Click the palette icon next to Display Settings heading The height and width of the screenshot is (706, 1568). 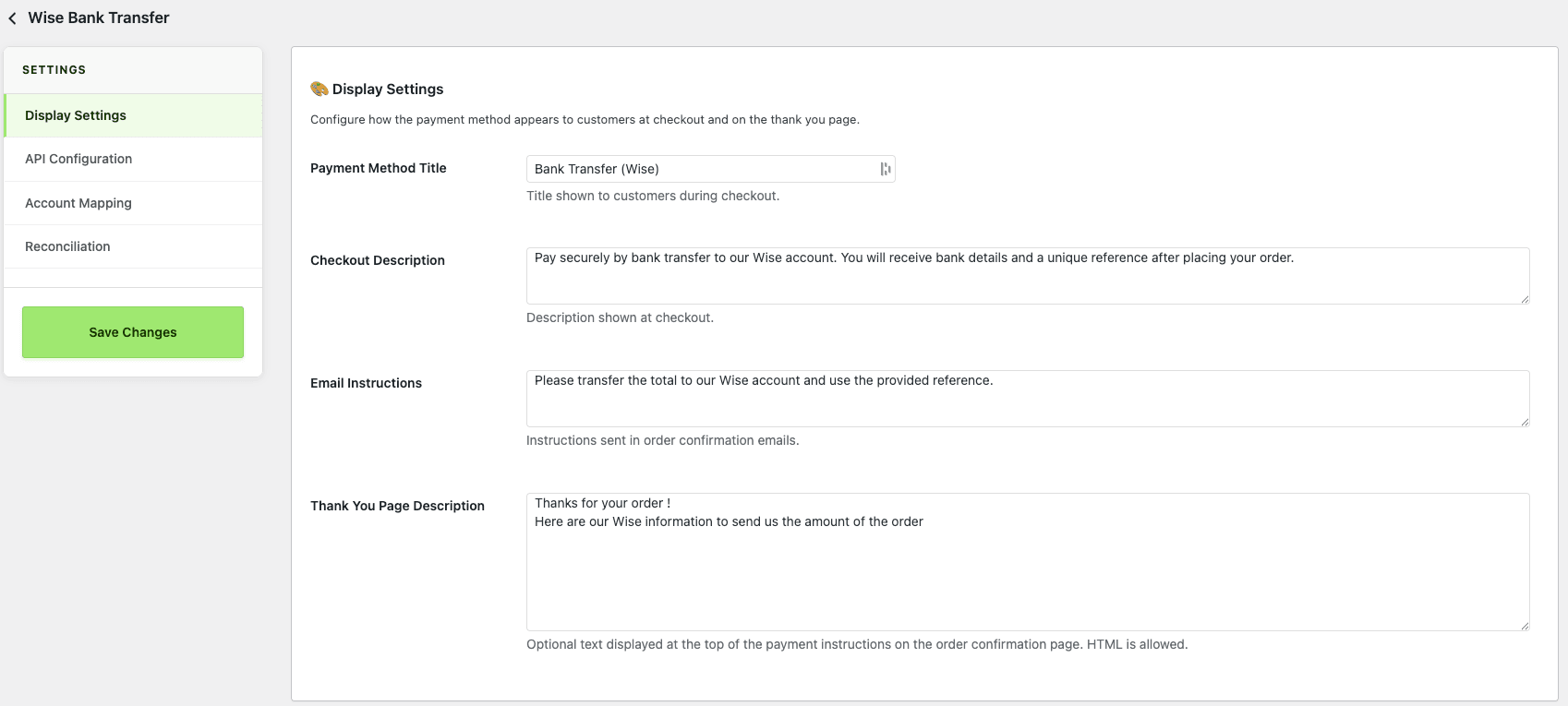point(320,89)
